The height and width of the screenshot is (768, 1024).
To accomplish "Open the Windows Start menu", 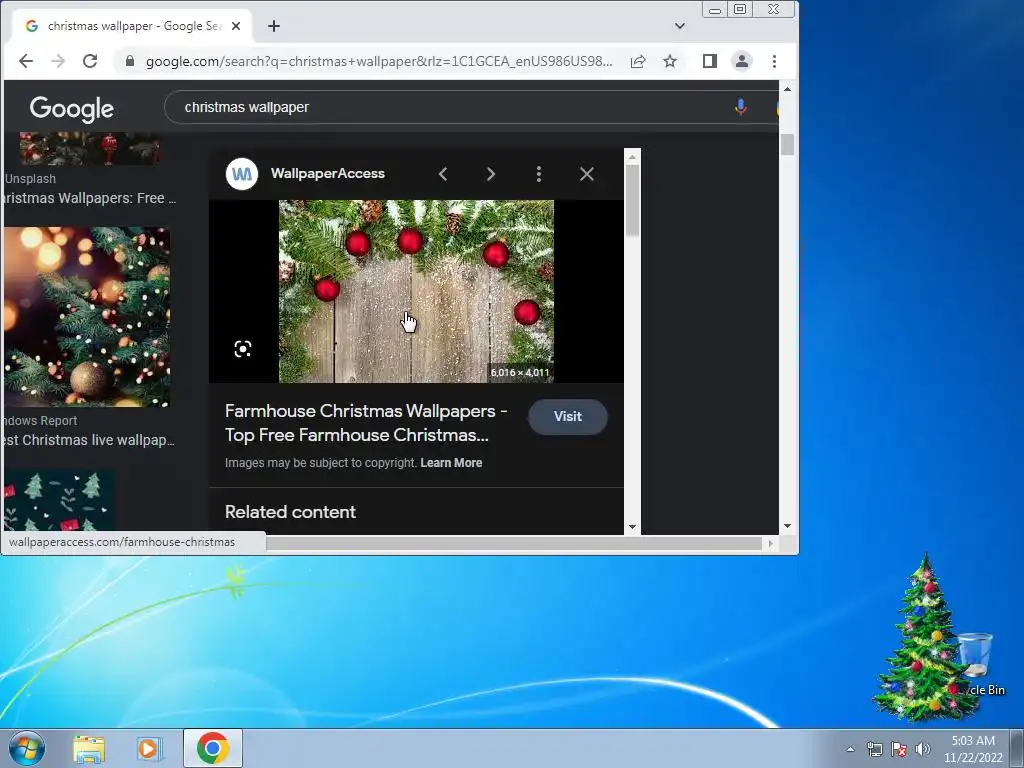I will pos(27,748).
